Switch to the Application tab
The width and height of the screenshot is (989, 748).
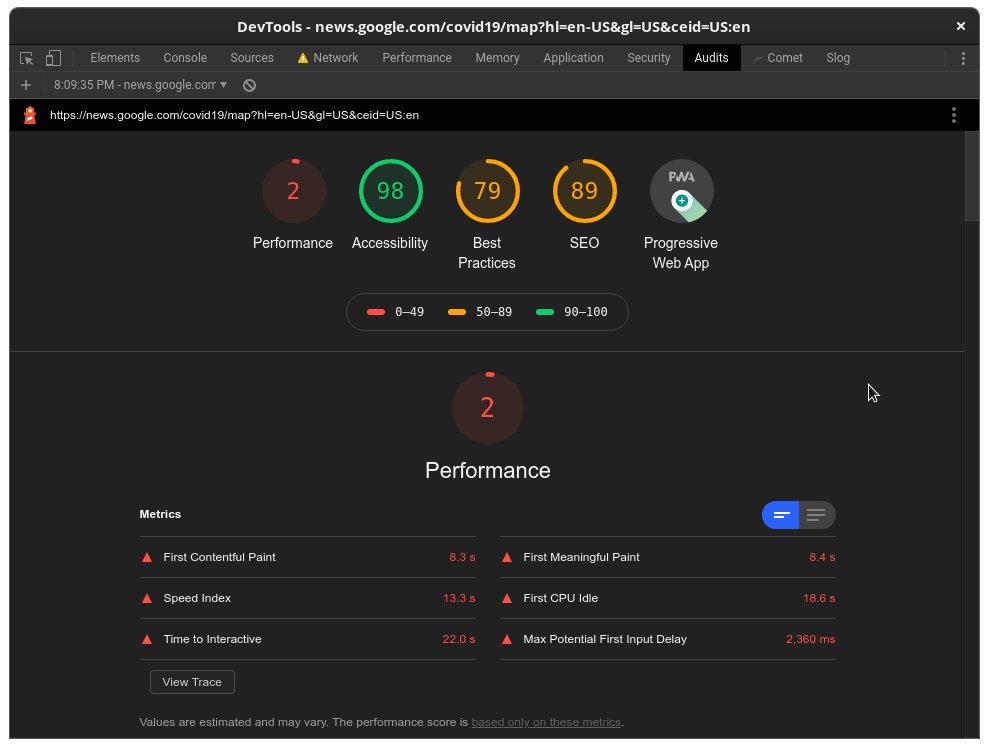(x=573, y=58)
